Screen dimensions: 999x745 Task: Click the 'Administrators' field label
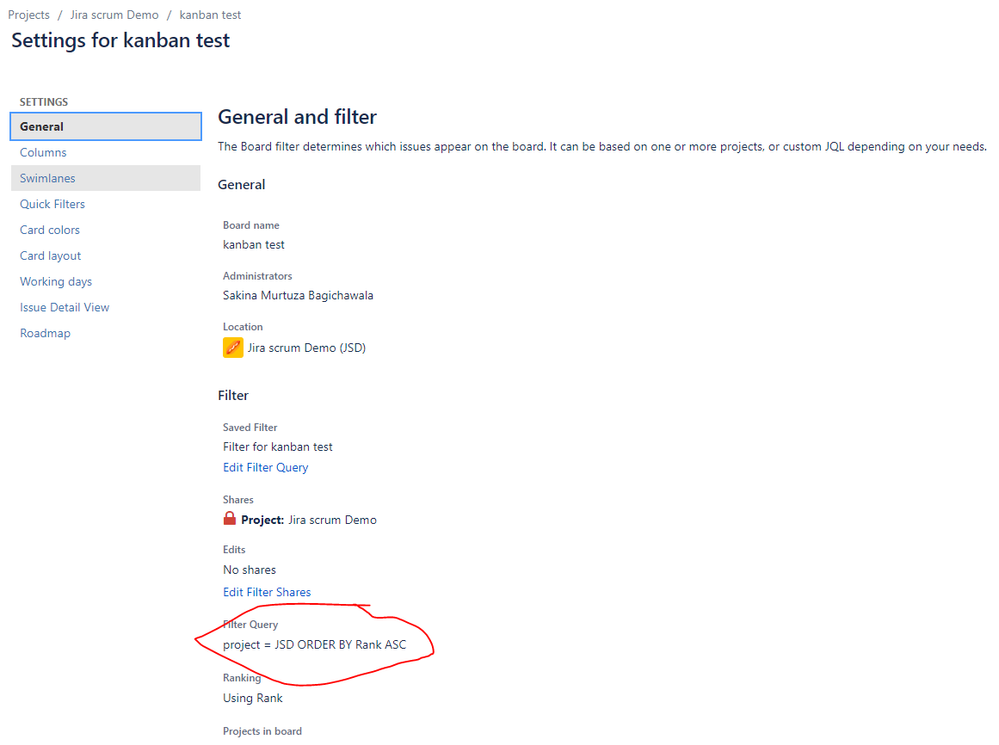(257, 276)
